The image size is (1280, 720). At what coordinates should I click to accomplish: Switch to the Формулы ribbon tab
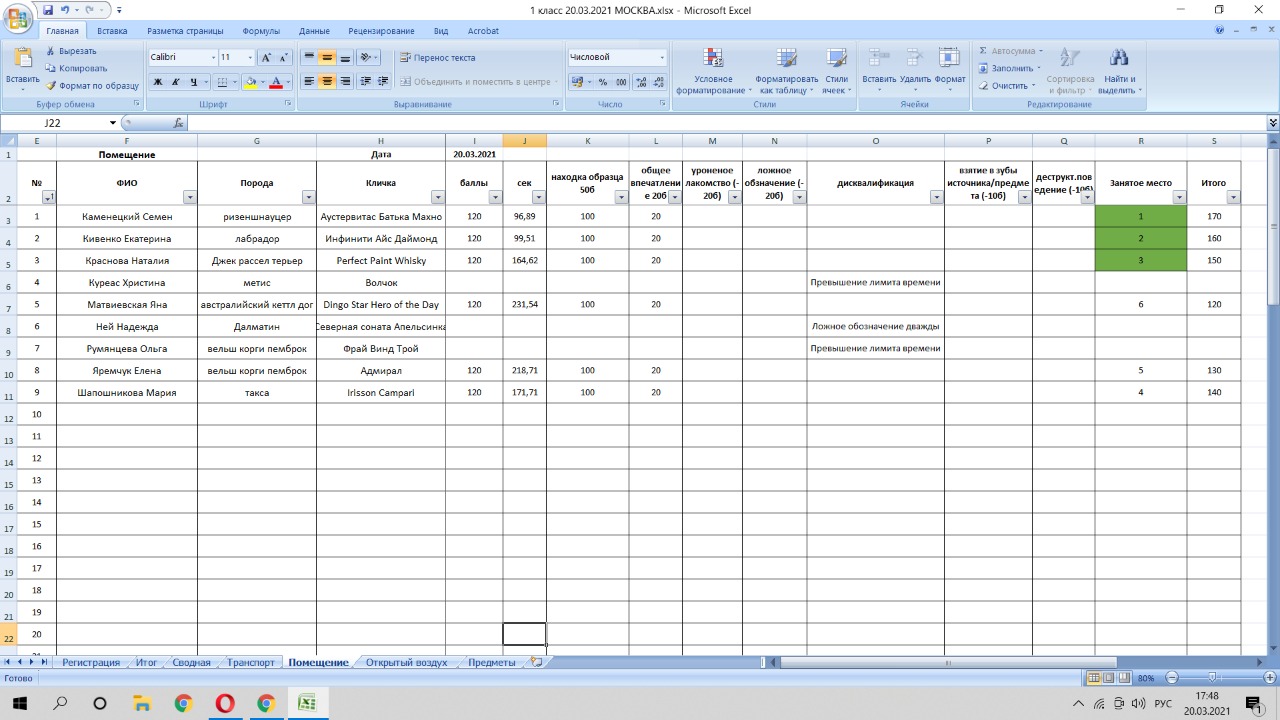pyautogui.click(x=261, y=31)
